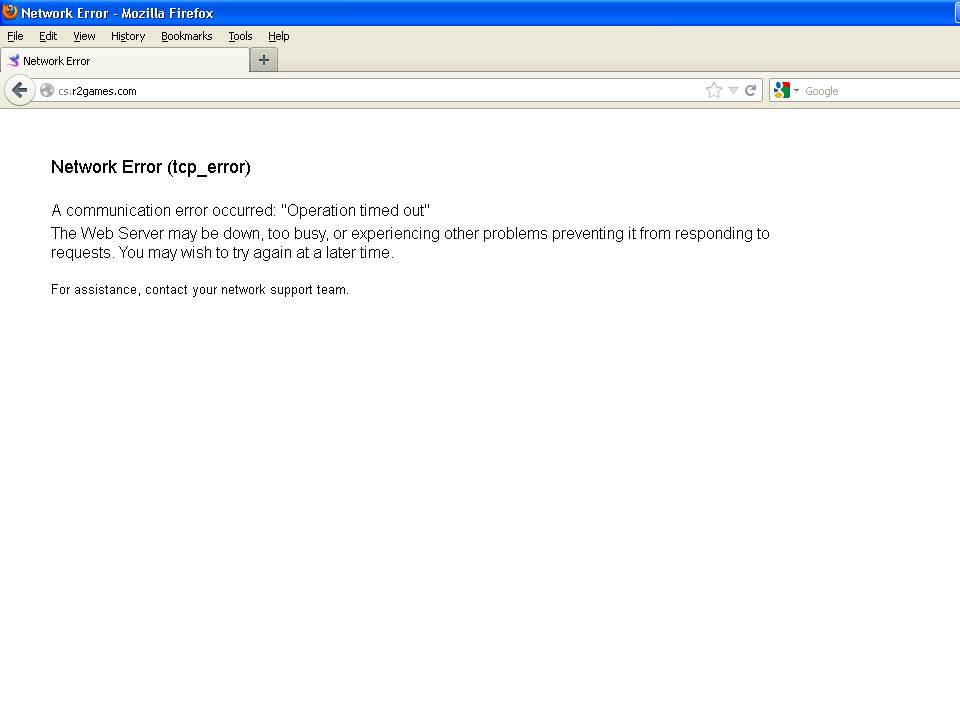Click the Firefox logo in title bar
Viewport: 960px width, 720px height.
(10, 13)
